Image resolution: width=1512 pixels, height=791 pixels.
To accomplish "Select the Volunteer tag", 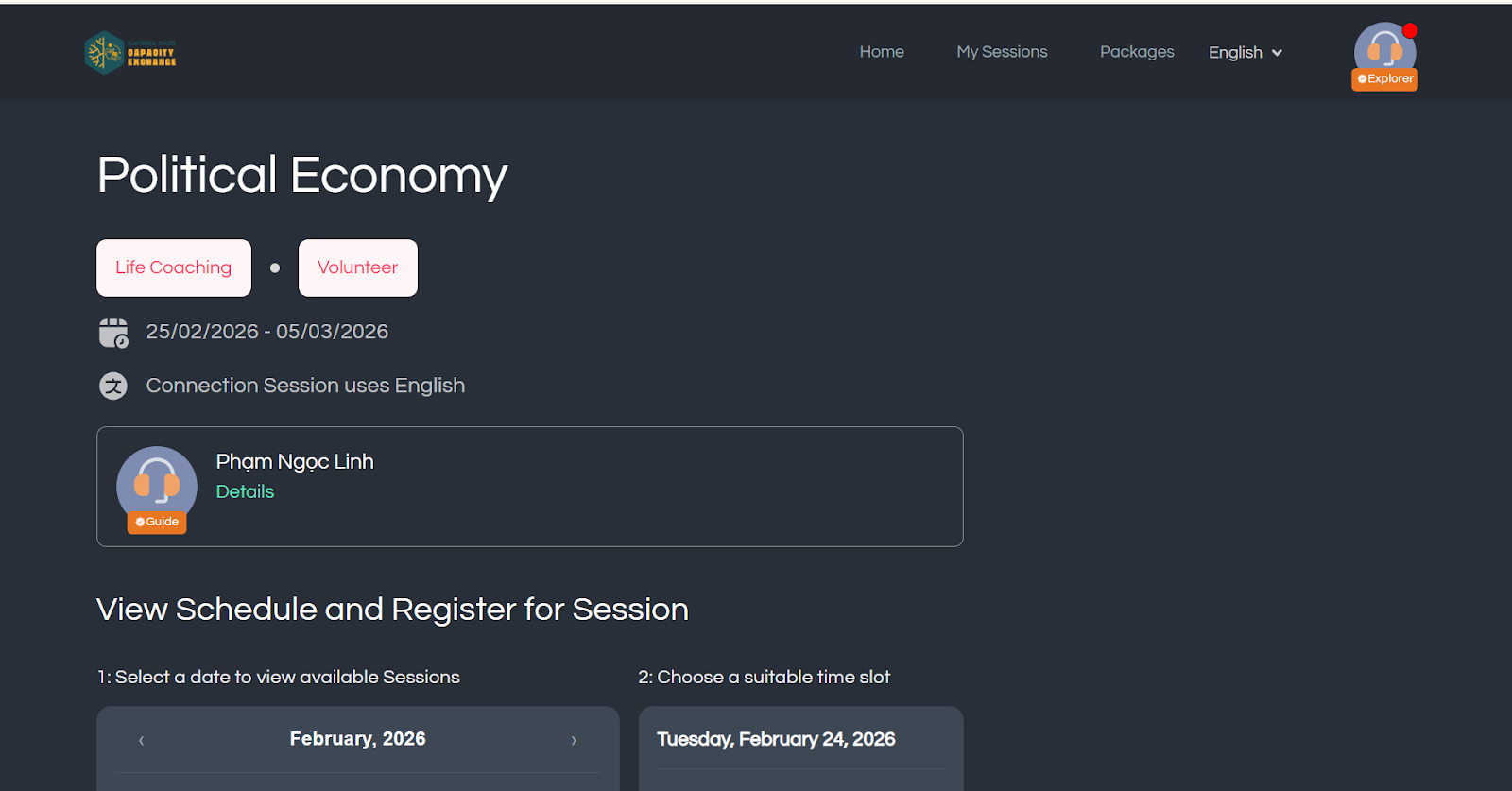I will (x=357, y=267).
